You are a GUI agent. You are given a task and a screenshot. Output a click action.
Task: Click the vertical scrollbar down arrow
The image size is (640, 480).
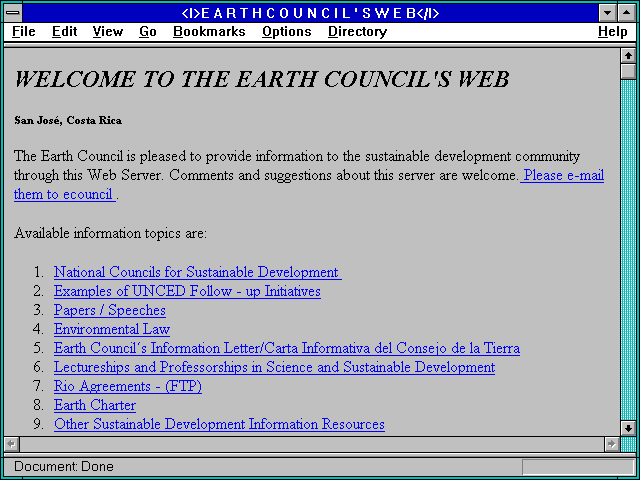pyautogui.click(x=628, y=428)
